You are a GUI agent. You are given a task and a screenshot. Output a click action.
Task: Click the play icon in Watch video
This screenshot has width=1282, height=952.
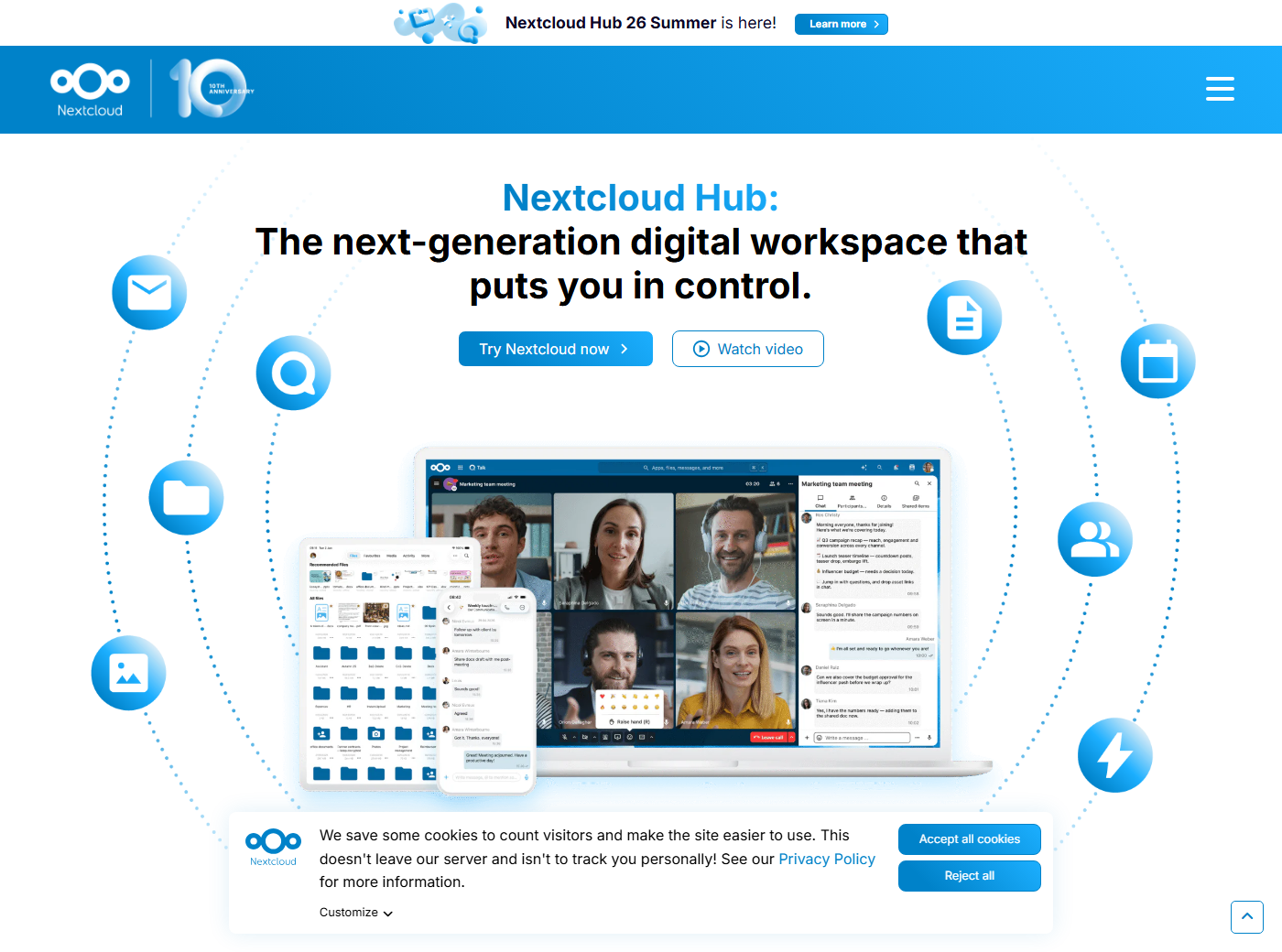(x=701, y=349)
